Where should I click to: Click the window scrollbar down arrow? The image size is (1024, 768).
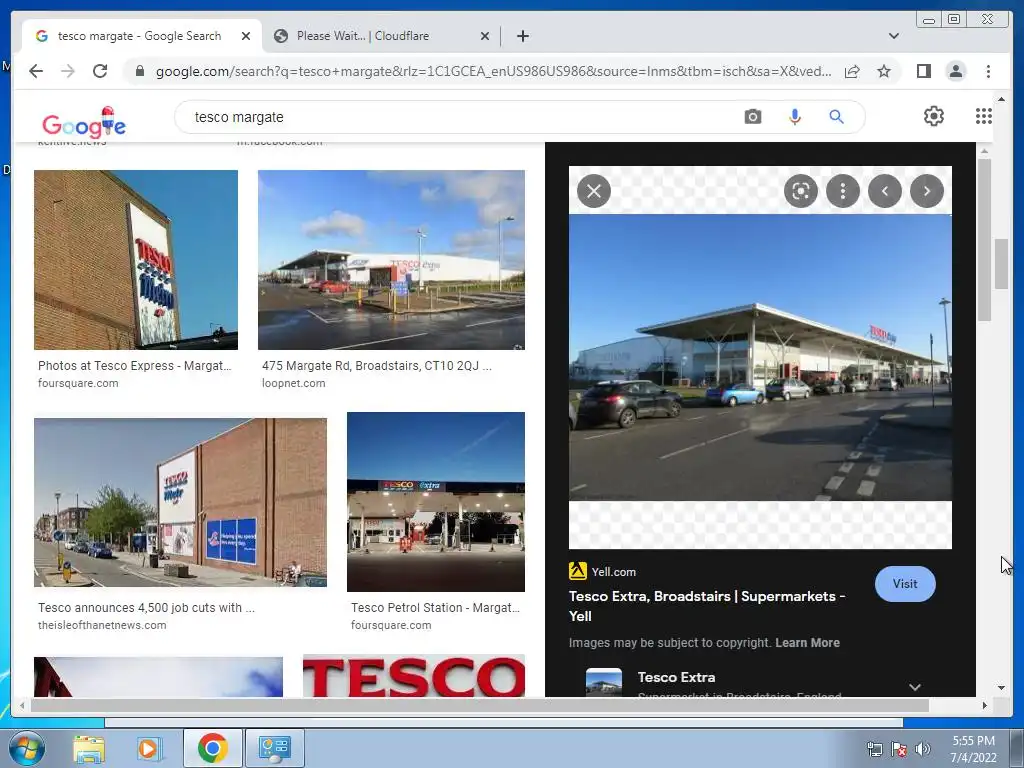pos(1001,687)
